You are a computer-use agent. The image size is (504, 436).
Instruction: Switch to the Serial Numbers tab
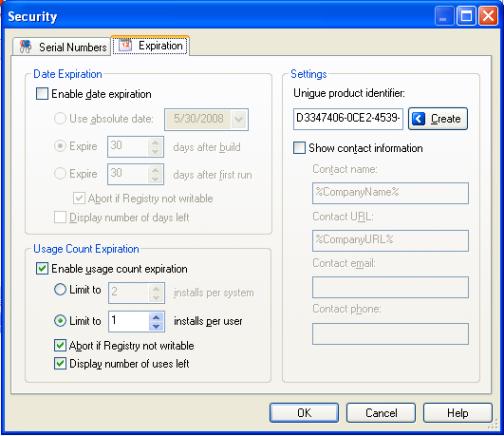tap(62, 47)
